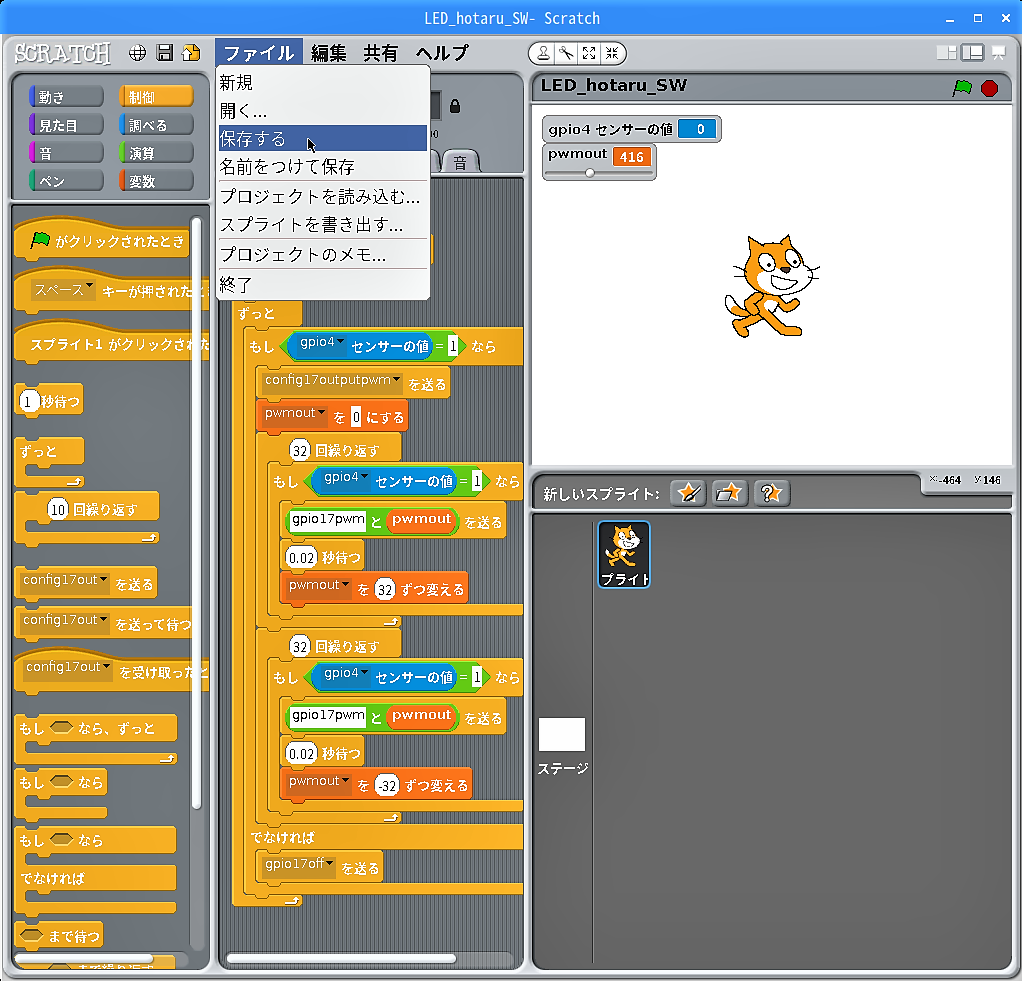Open config17out dropdown in を送って待つ block
Viewport: 1022px width, 981px height.
[65, 621]
